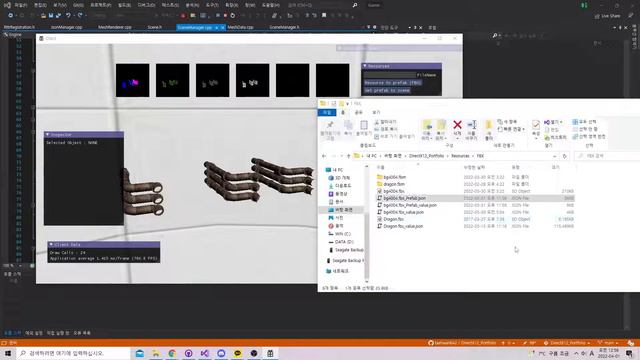Click the Delete red X icon in Explorer ribbon
640x360 pixels.
click(x=457, y=125)
